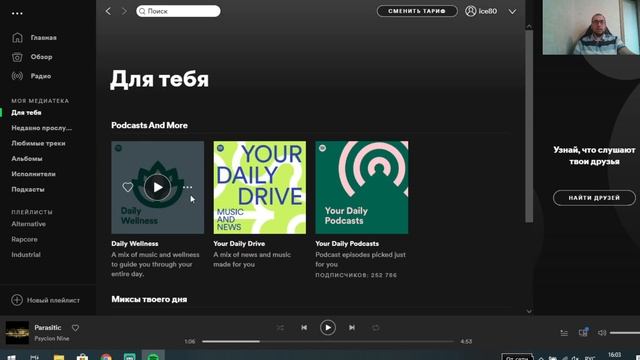Open the Industrial playlist
This screenshot has height=360, width=640.
click(26, 255)
